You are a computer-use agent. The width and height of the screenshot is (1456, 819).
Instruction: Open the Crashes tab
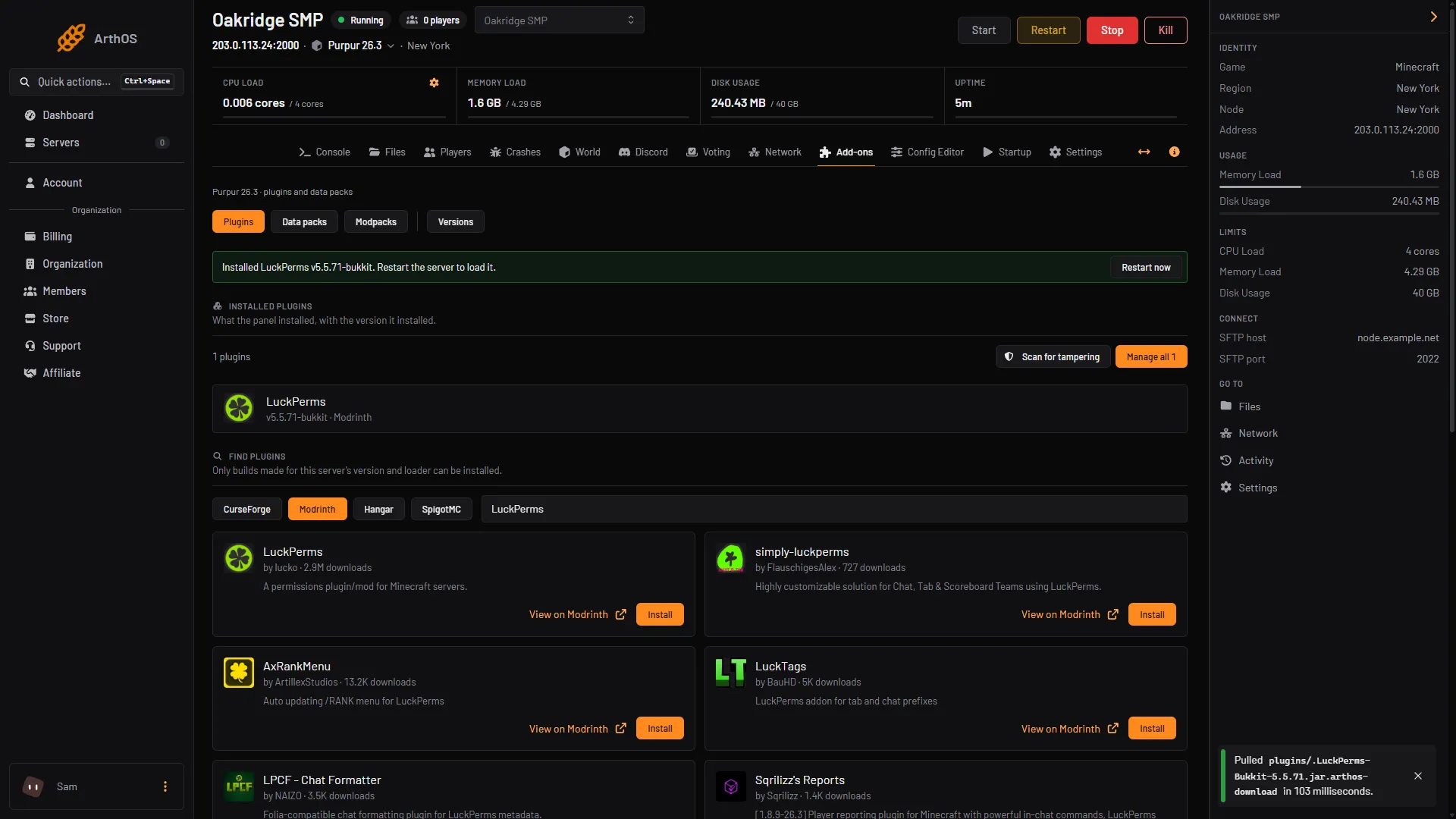pos(516,152)
